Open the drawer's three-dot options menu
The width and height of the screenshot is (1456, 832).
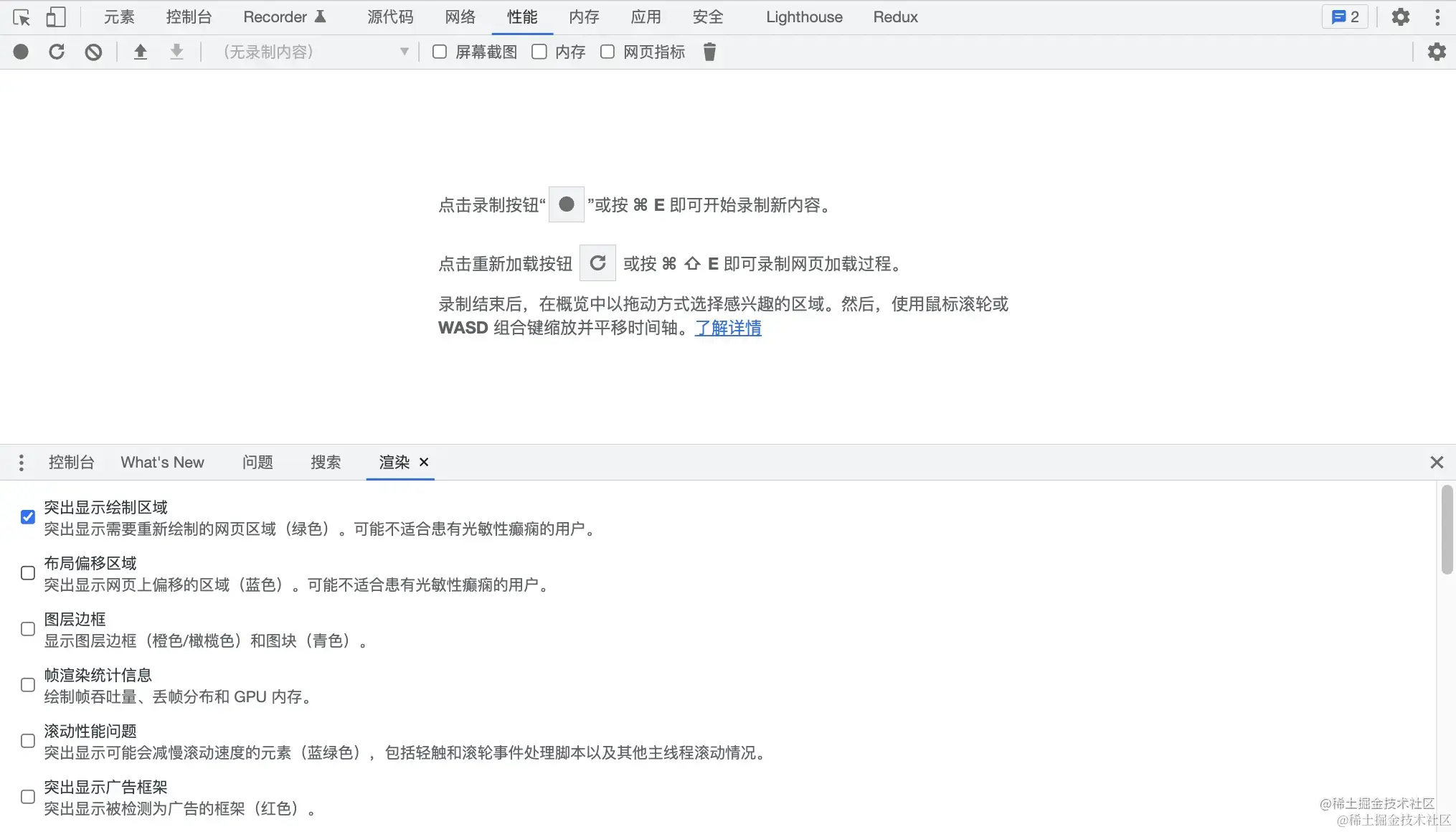point(21,463)
